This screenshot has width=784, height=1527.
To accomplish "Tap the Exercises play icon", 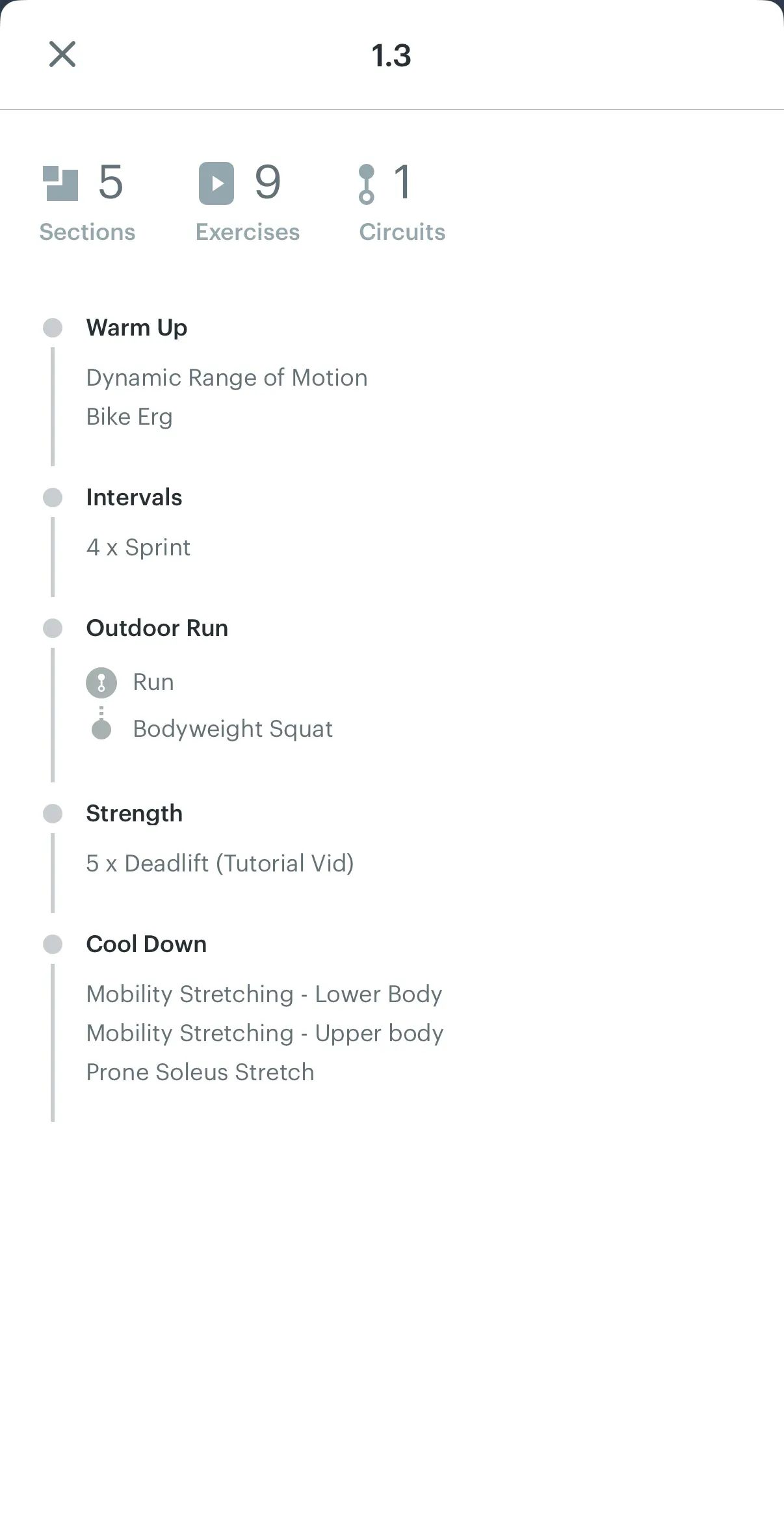I will tap(216, 183).
